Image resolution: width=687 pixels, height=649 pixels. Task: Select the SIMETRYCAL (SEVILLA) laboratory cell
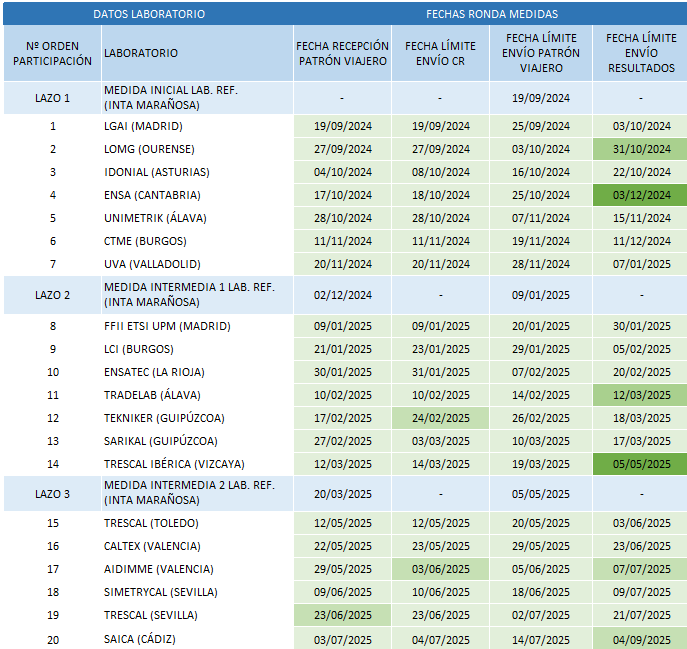[x=161, y=592]
